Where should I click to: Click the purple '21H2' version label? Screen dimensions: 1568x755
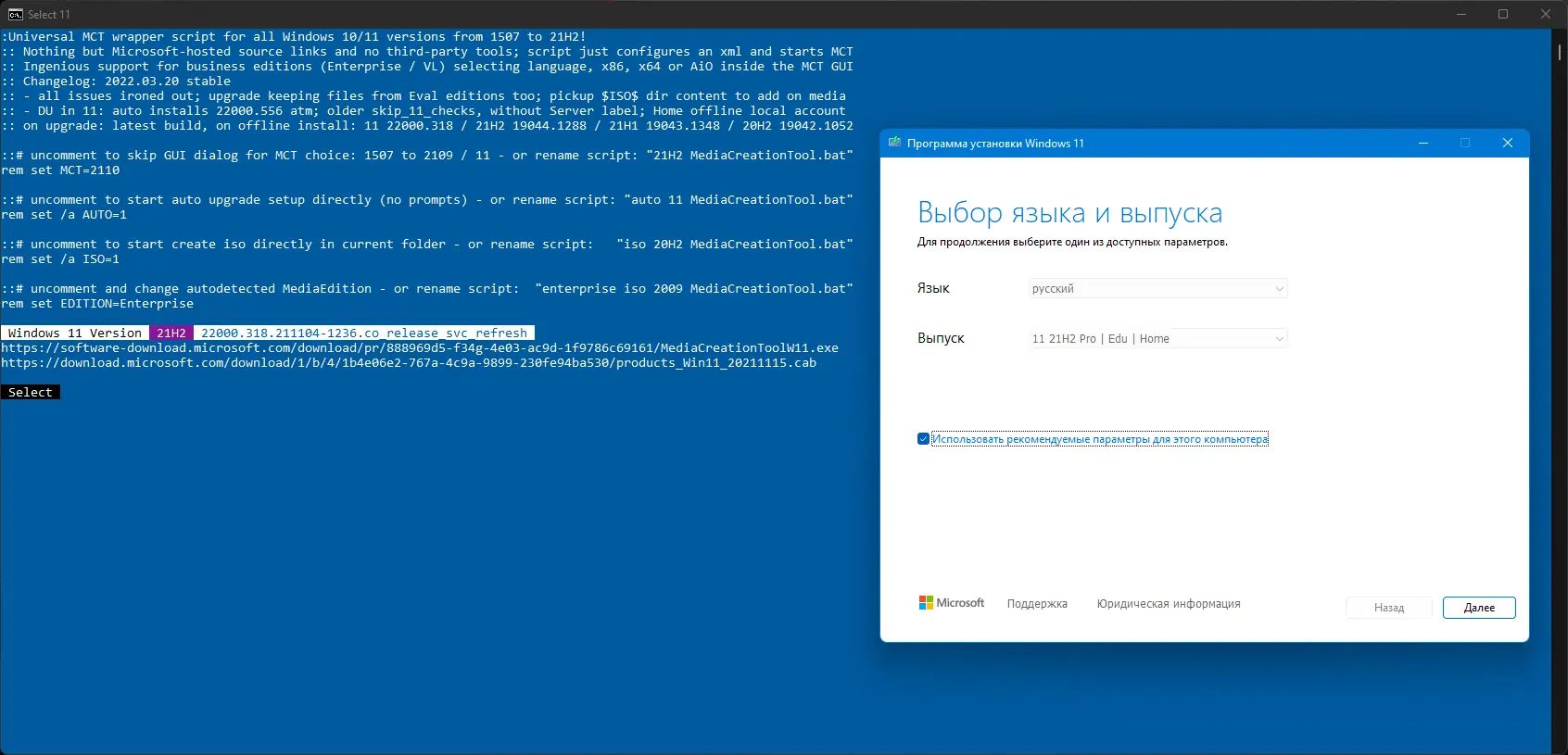pos(171,333)
